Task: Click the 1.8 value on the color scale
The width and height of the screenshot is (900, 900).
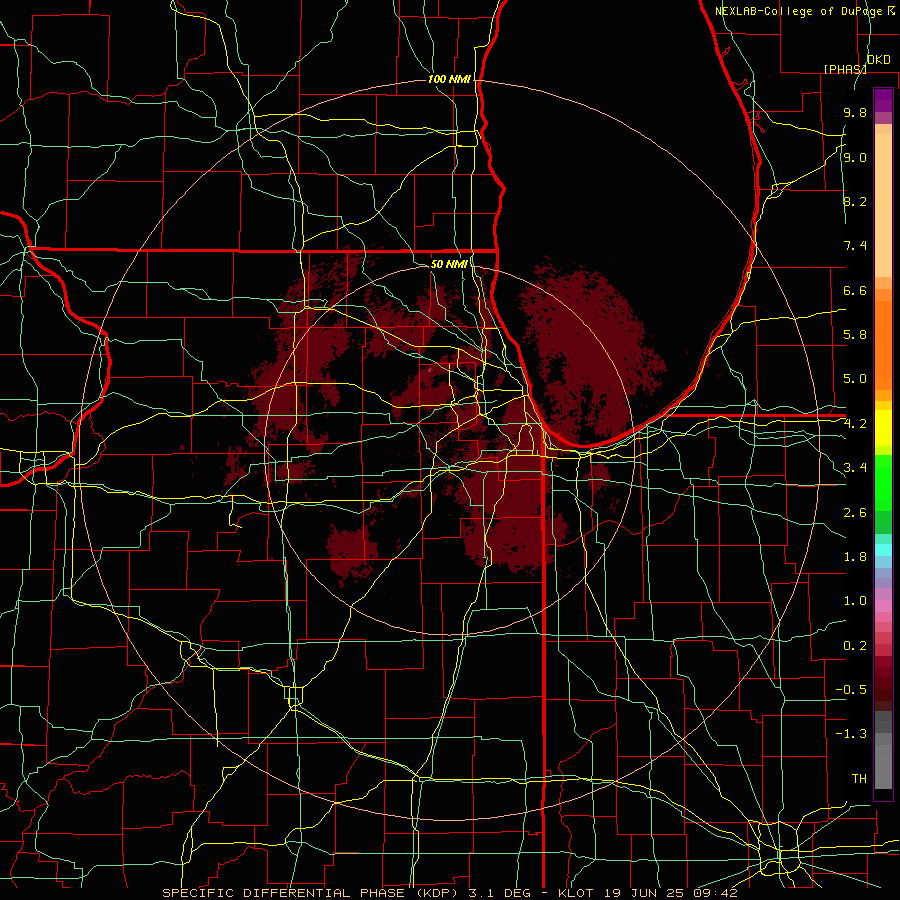Action: tap(855, 557)
